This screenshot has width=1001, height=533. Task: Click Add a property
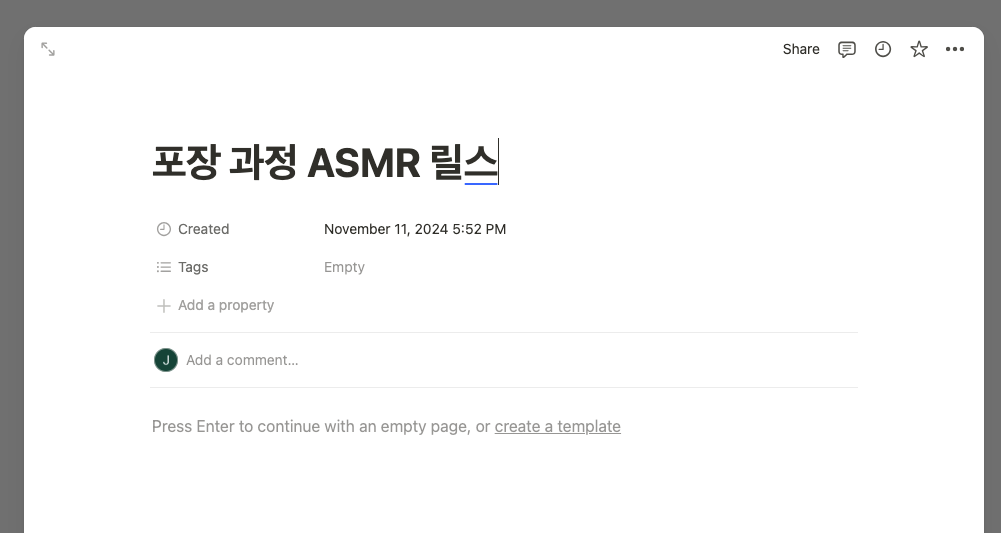226,305
